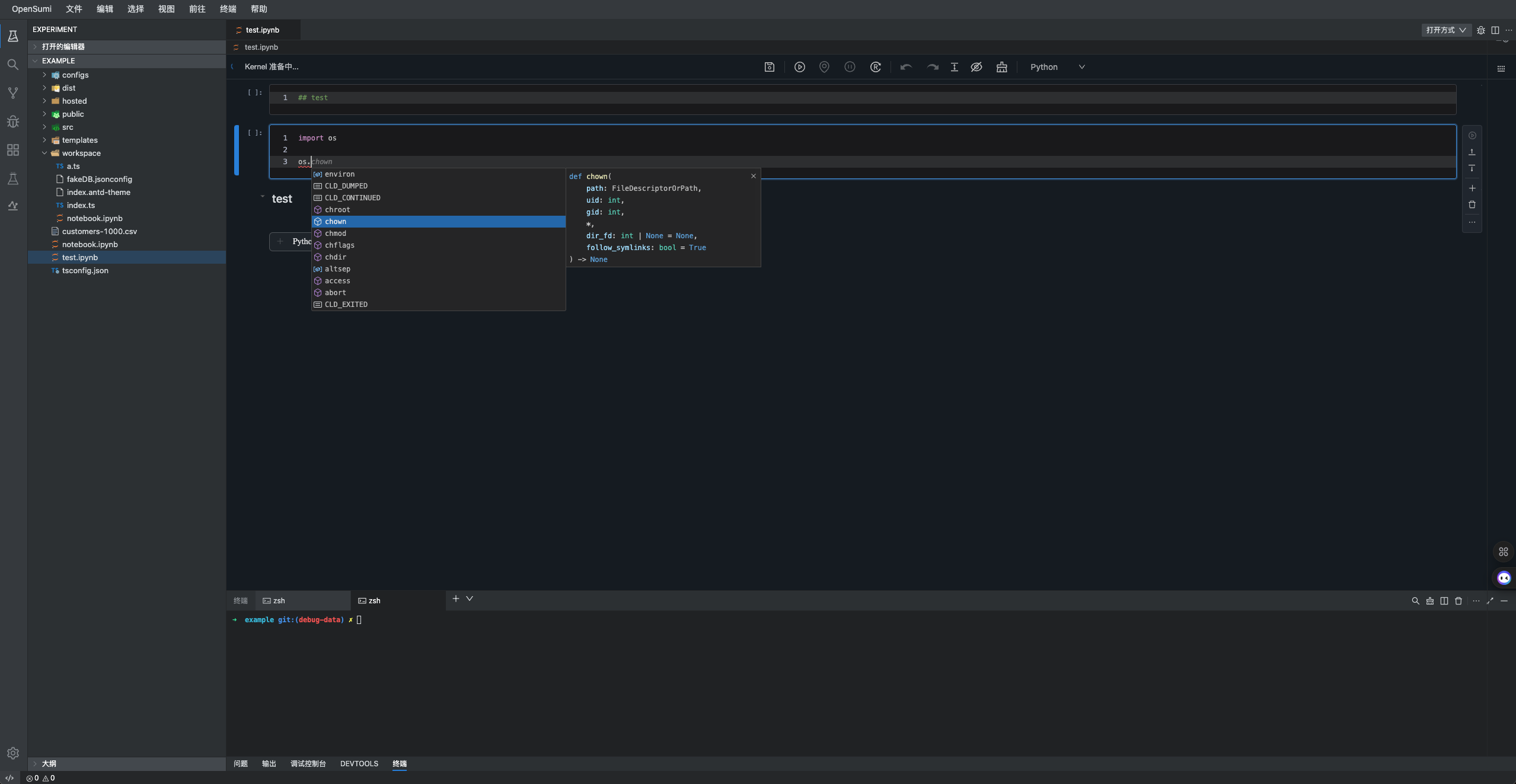Screen dimensions: 1516x784
Task: Expand the dist folder
Action: pyautogui.click(x=44, y=88)
